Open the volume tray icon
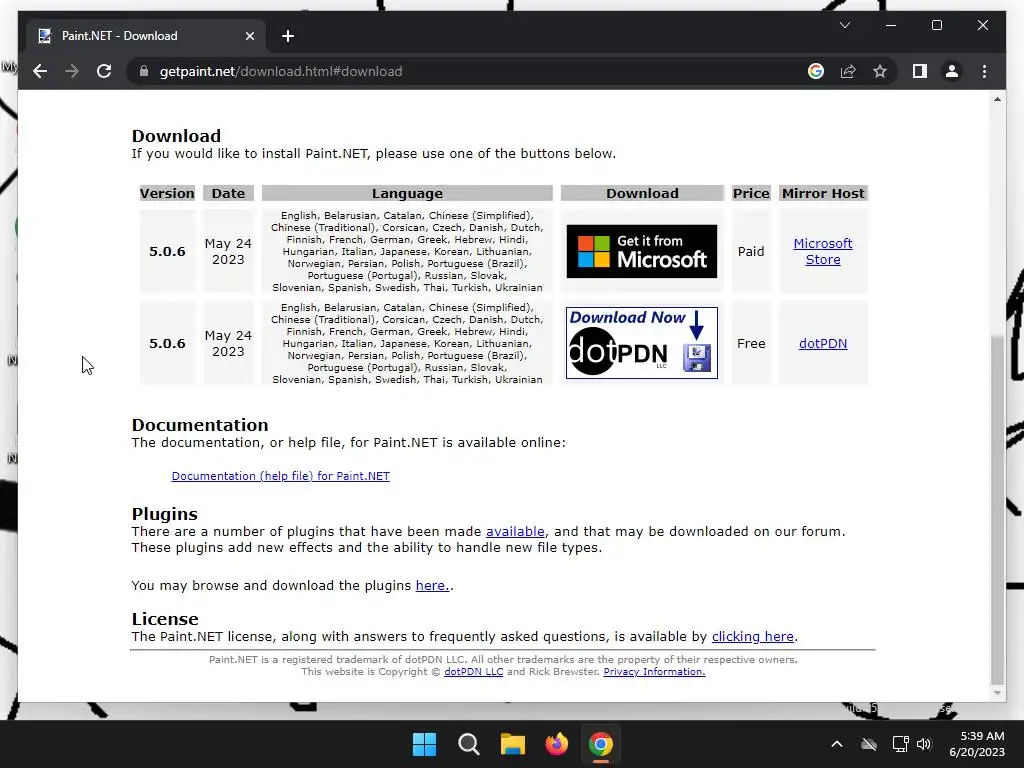Image resolution: width=1024 pixels, height=768 pixels. [x=924, y=744]
